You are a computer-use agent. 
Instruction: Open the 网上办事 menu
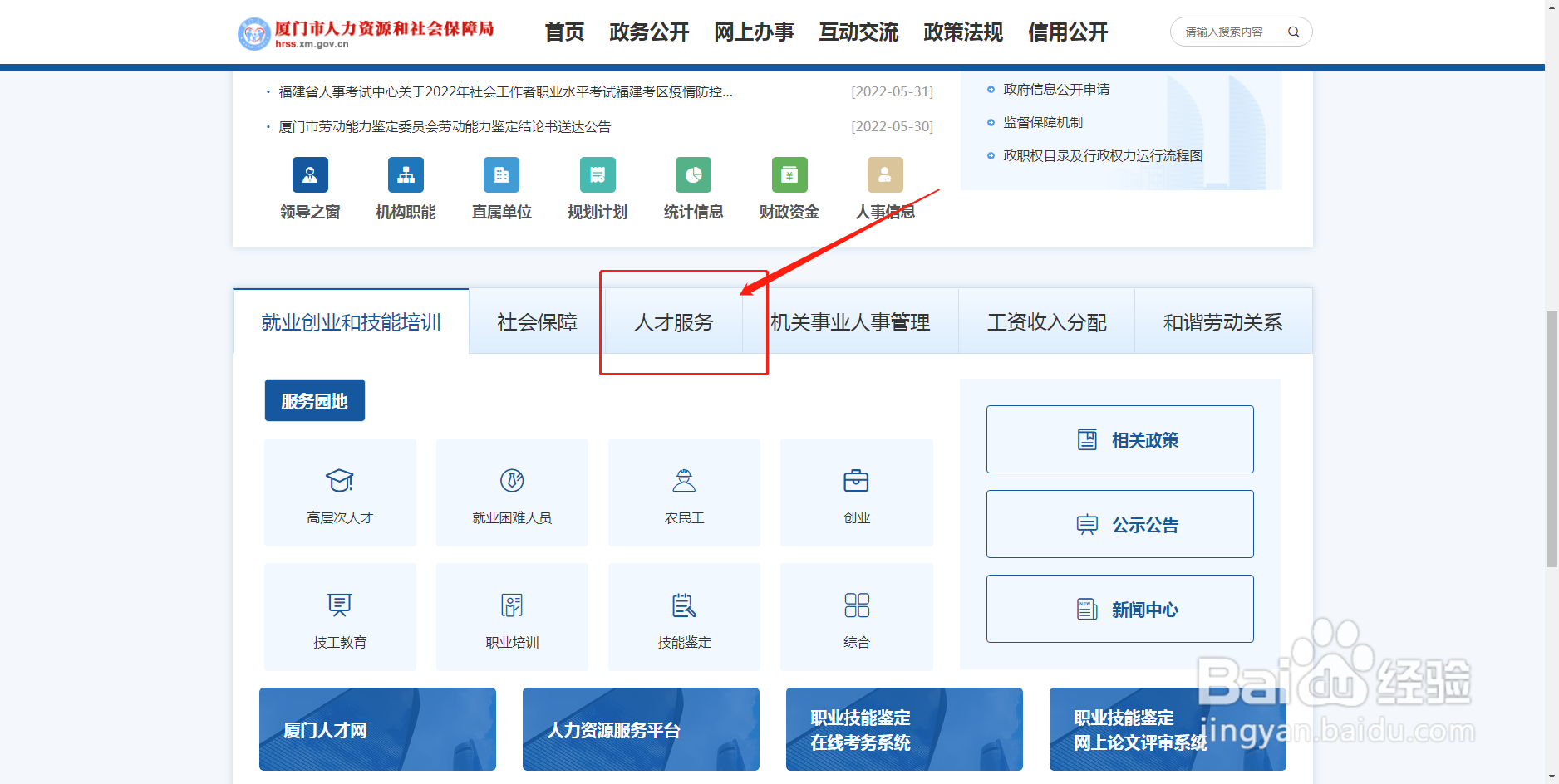pos(753,32)
